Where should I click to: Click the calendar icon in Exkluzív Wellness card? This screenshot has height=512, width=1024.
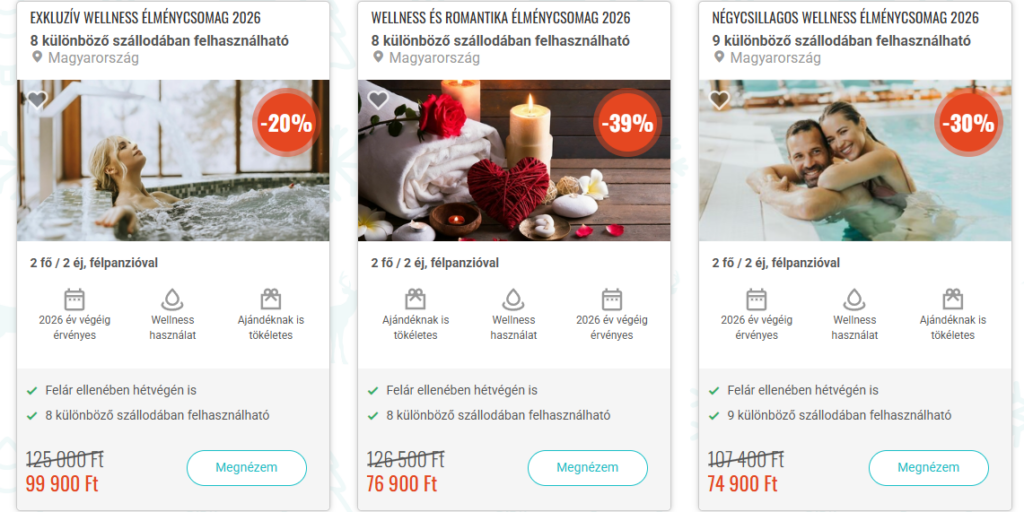point(74,299)
